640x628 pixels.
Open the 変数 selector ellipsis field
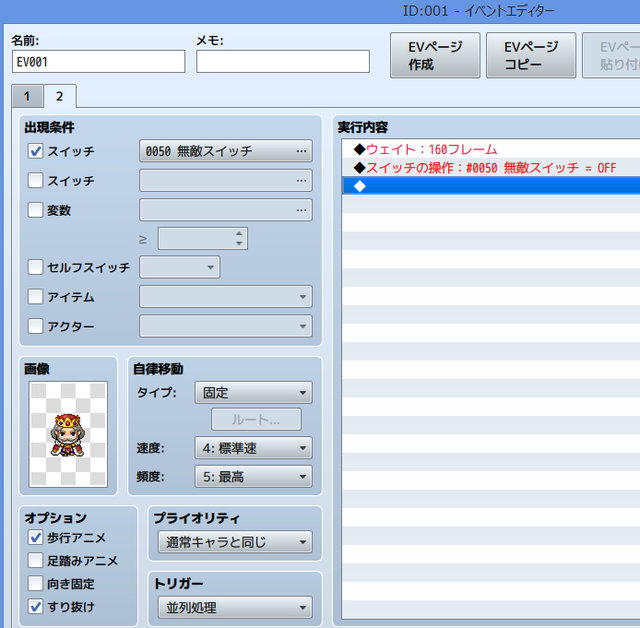point(226,210)
